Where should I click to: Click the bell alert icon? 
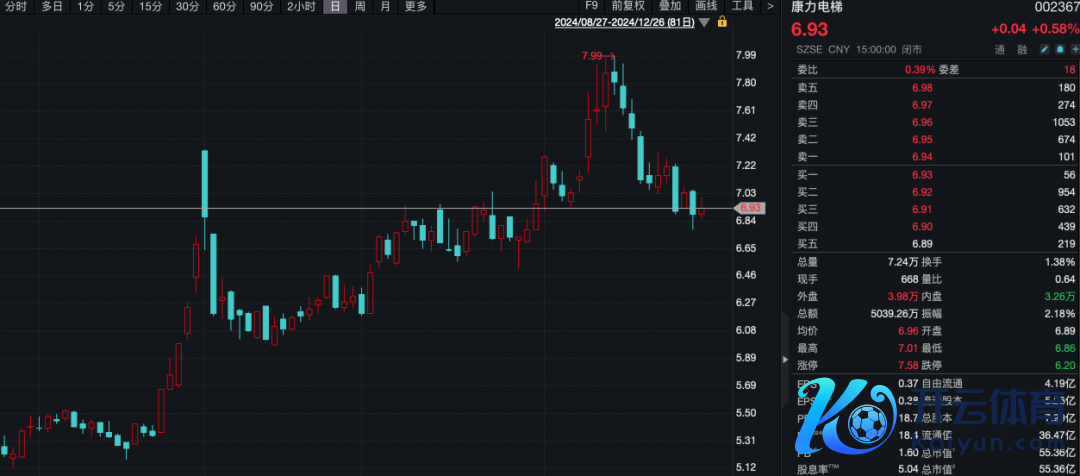click(1059, 49)
